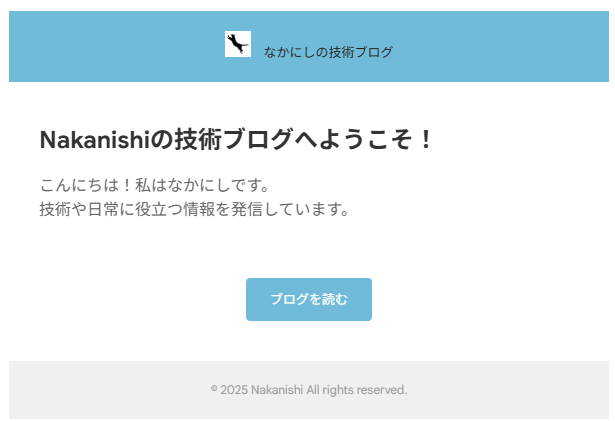Open the なかにしの技術ブログ site title
The image size is (615, 421).
[328, 52]
